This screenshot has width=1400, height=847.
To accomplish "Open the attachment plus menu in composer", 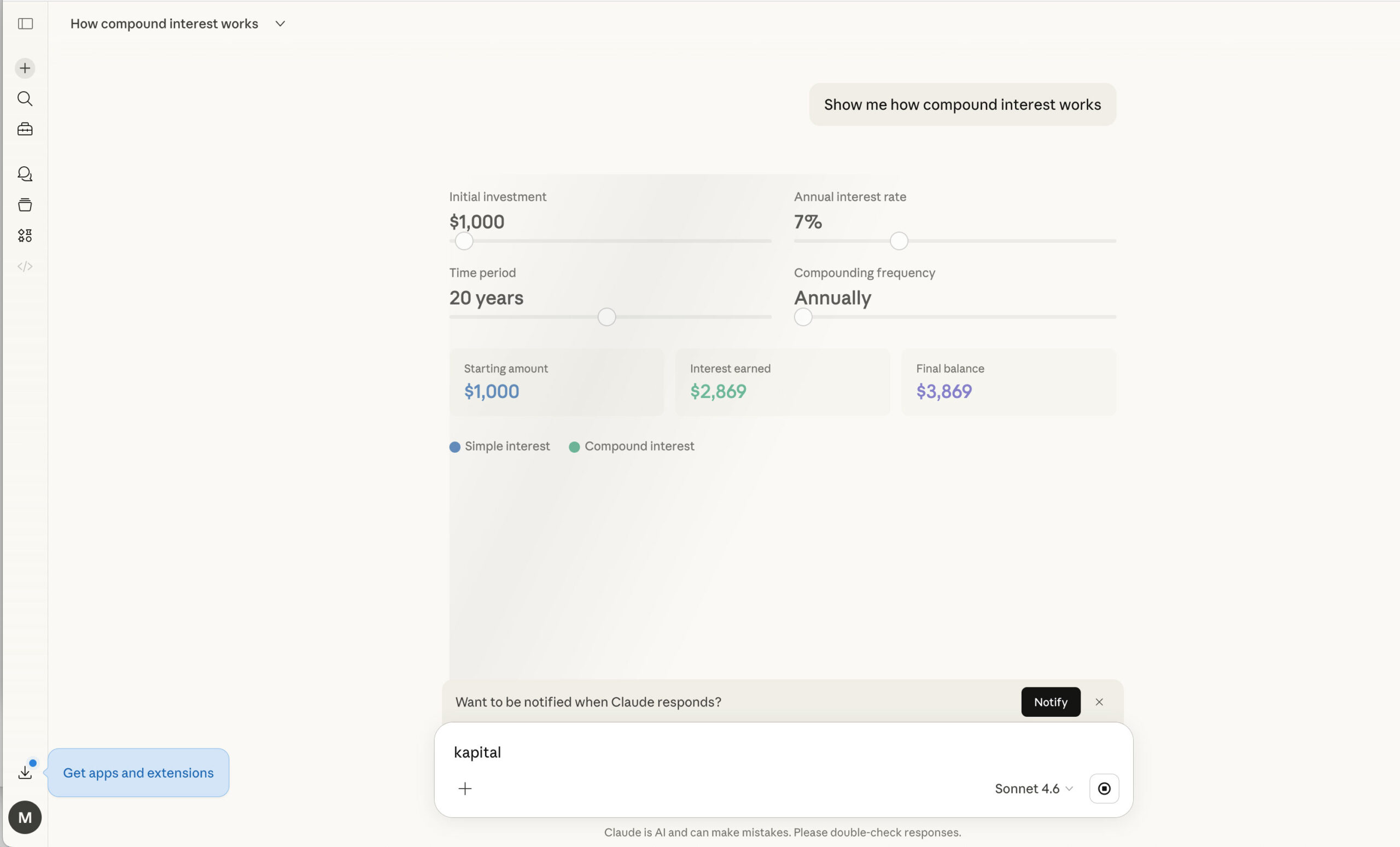I will [x=465, y=788].
